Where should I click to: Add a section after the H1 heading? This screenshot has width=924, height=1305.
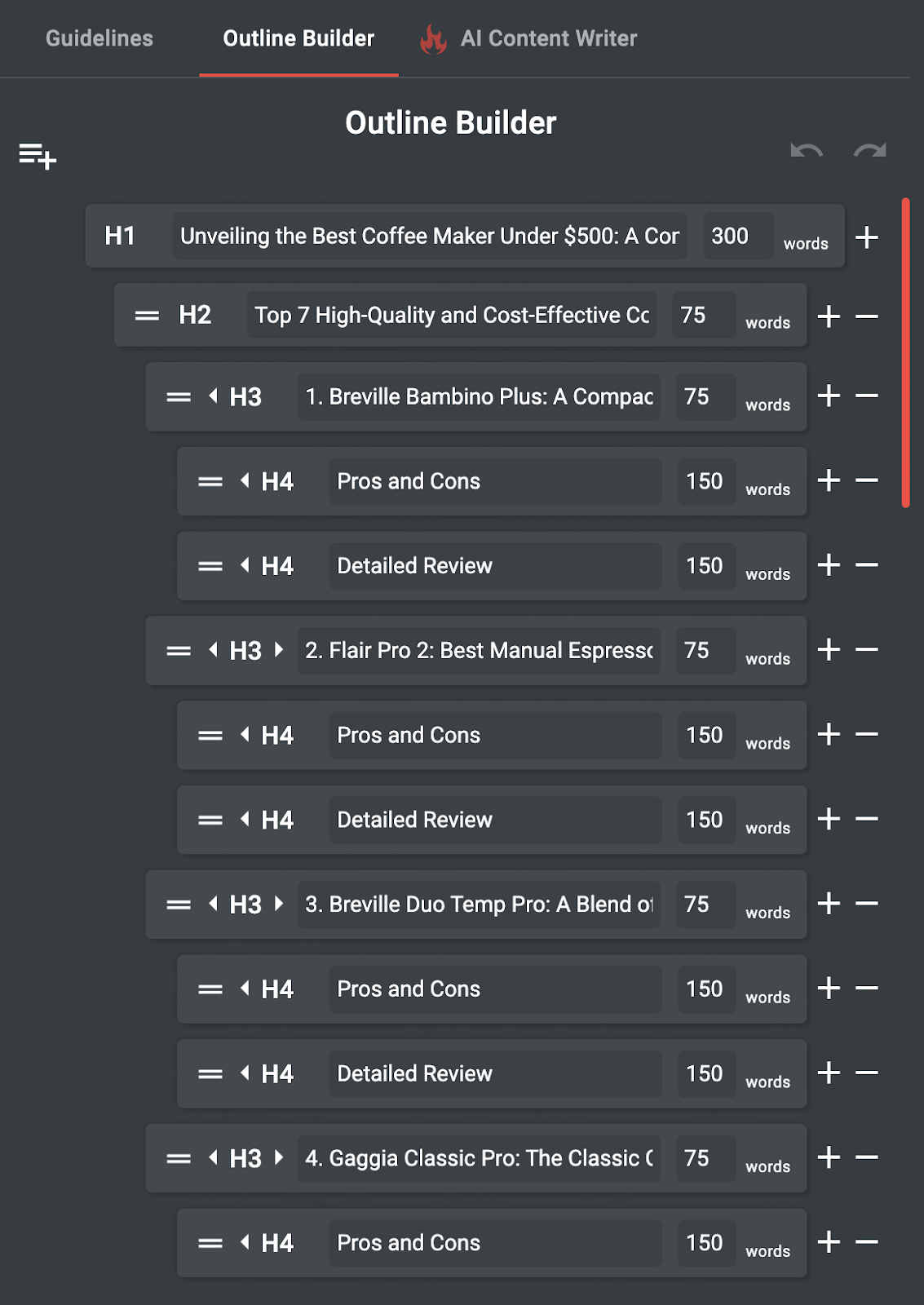866,237
